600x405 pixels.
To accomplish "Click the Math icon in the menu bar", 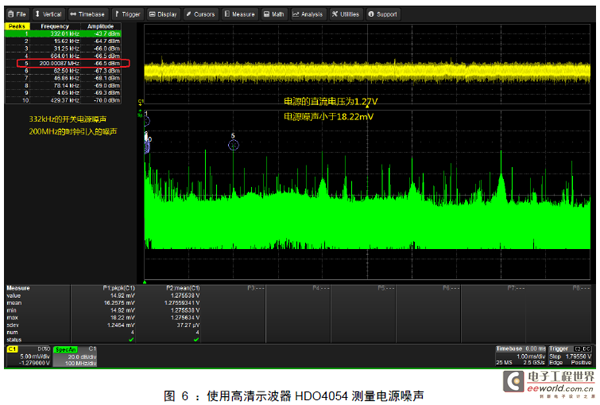I will point(275,15).
